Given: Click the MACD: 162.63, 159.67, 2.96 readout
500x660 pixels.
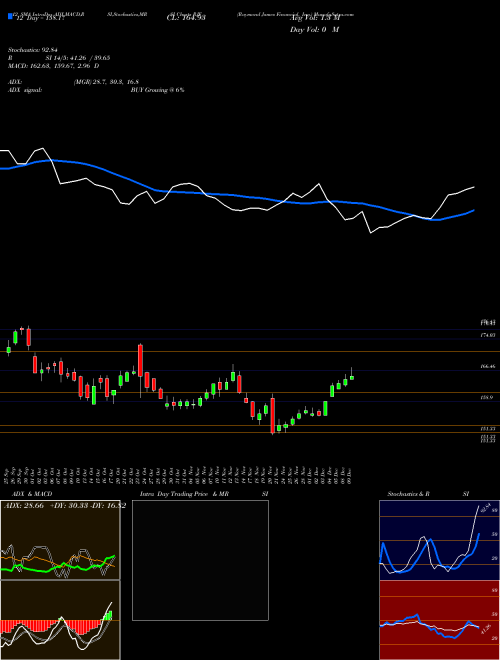Looking at the screenshot, I should (54, 66).
